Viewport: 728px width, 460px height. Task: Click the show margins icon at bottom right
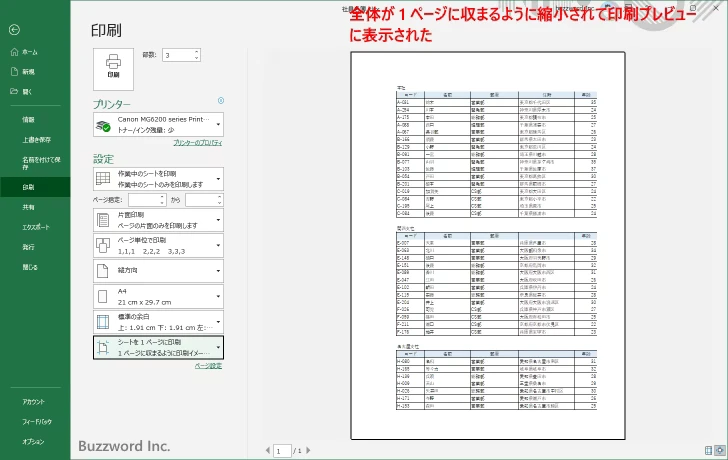click(x=708, y=450)
